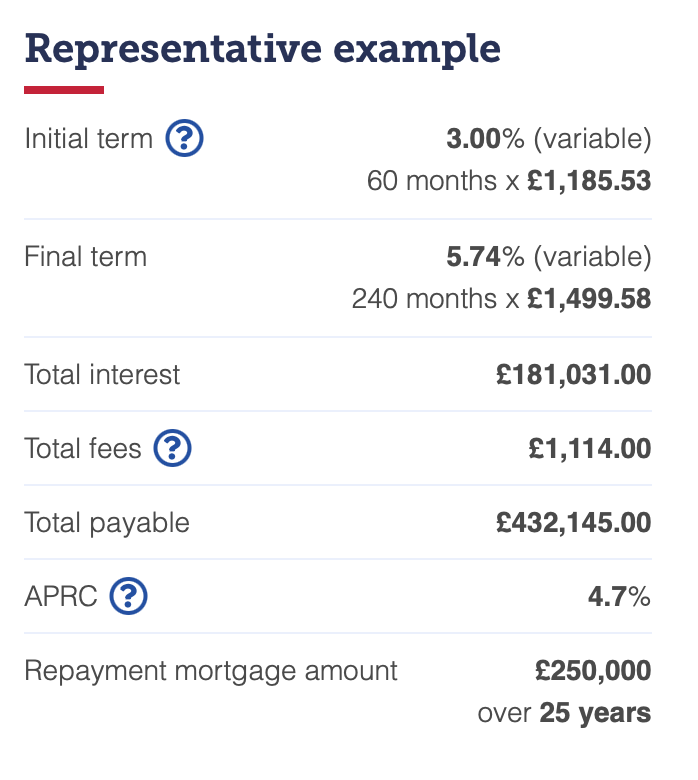Click the Total interest label

[102, 375]
